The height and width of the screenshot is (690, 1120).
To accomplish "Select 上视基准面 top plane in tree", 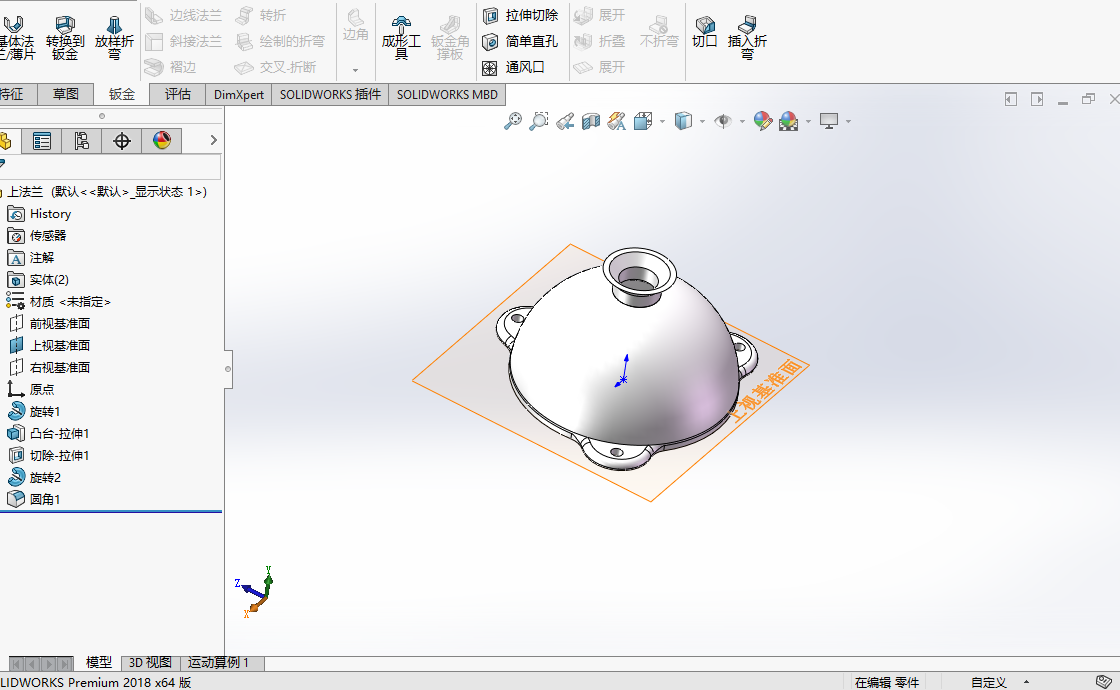I will [x=49, y=346].
